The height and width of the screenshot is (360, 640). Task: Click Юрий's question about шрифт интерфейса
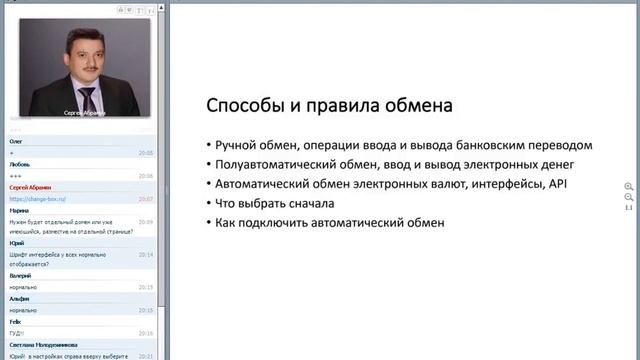58,259
